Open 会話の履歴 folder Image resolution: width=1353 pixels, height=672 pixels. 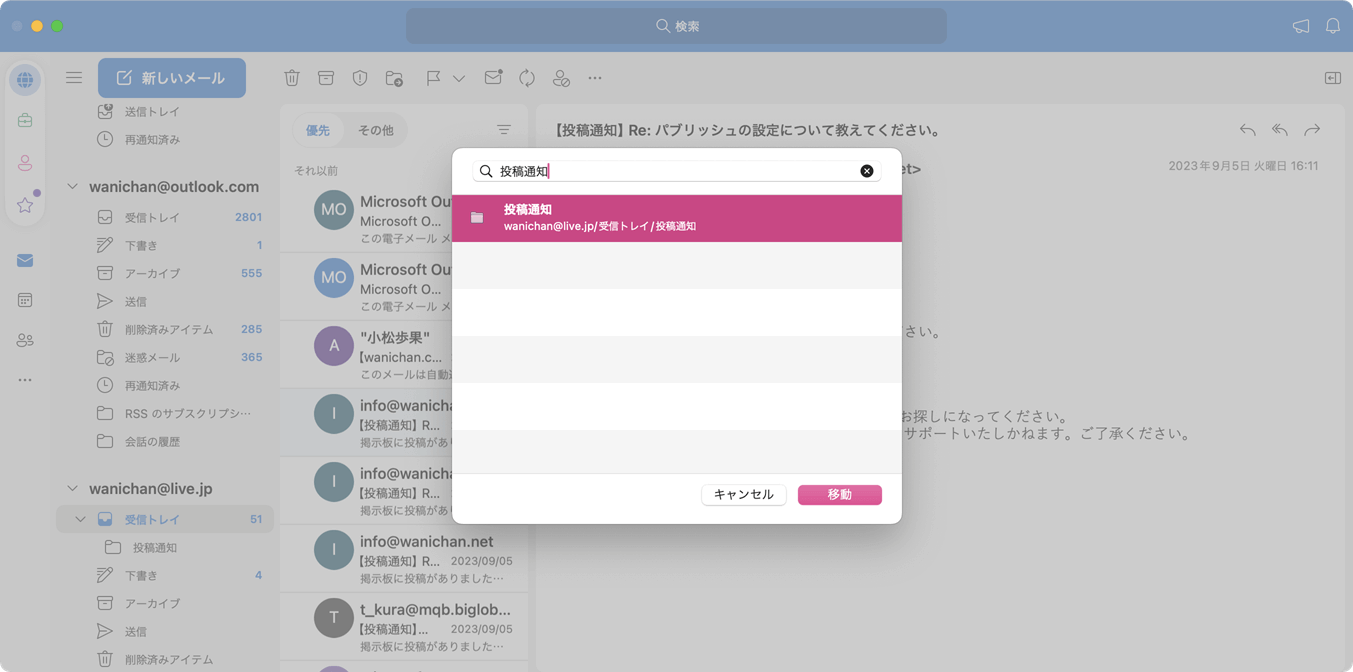pyautogui.click(x=165, y=441)
